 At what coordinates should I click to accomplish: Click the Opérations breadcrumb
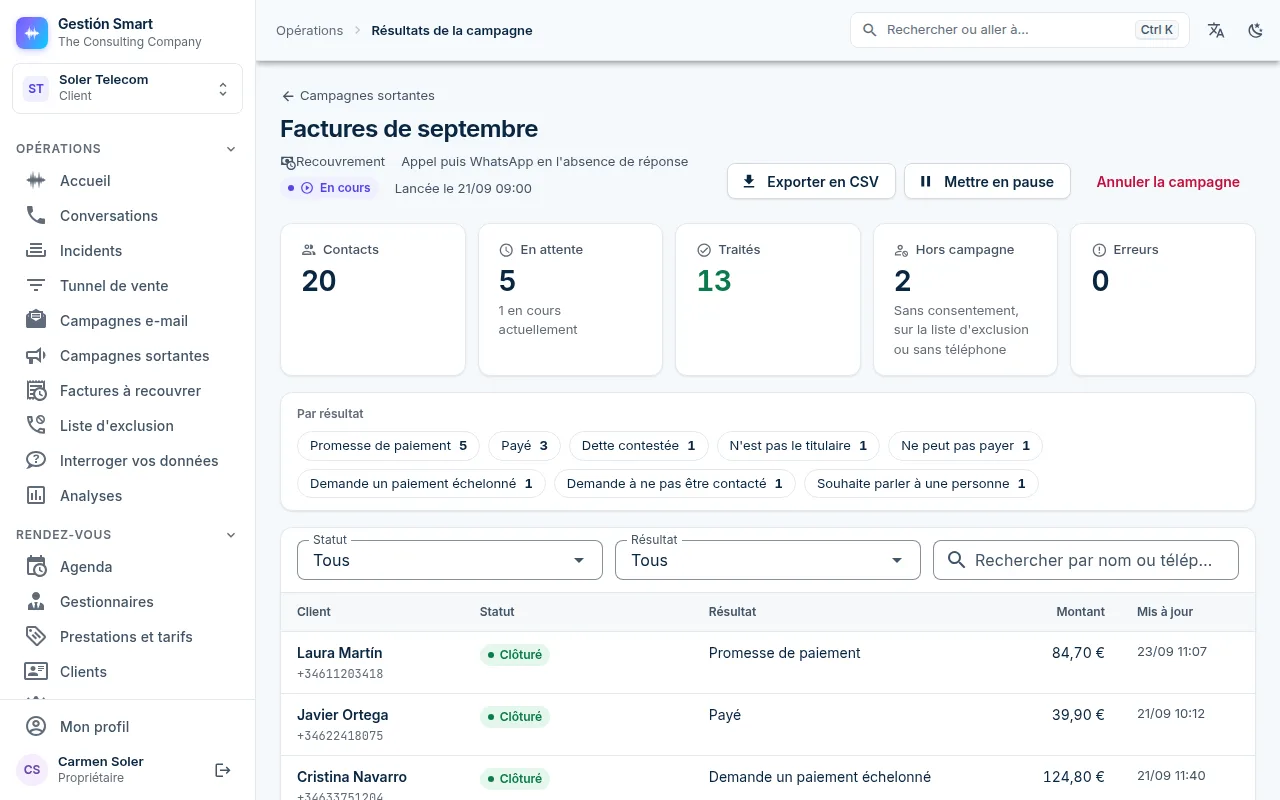point(310,30)
